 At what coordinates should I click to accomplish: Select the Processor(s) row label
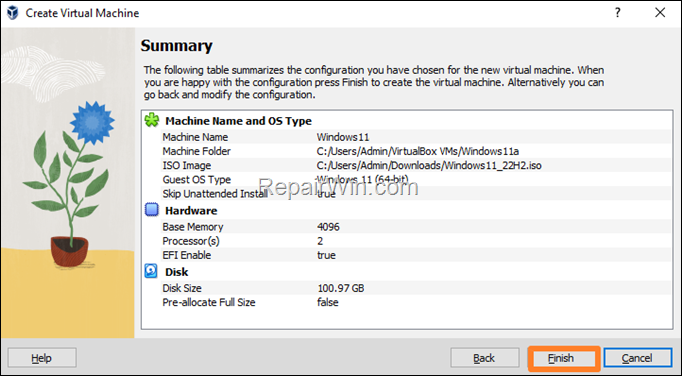pyautogui.click(x=191, y=241)
